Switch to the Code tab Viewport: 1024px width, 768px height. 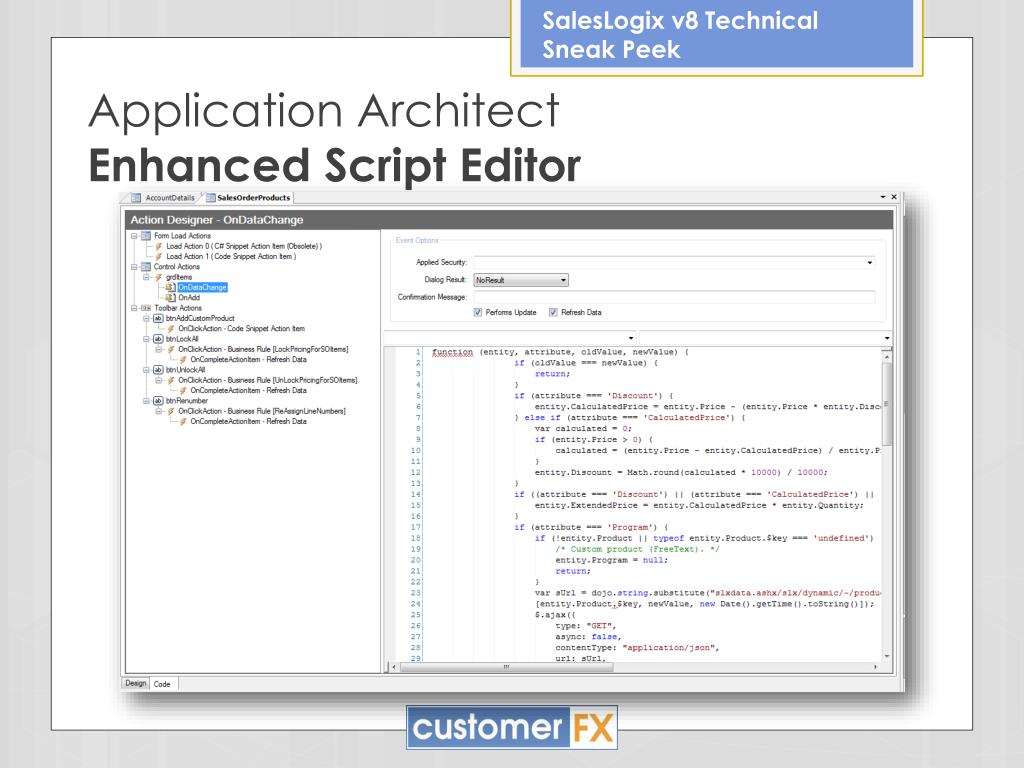[163, 684]
